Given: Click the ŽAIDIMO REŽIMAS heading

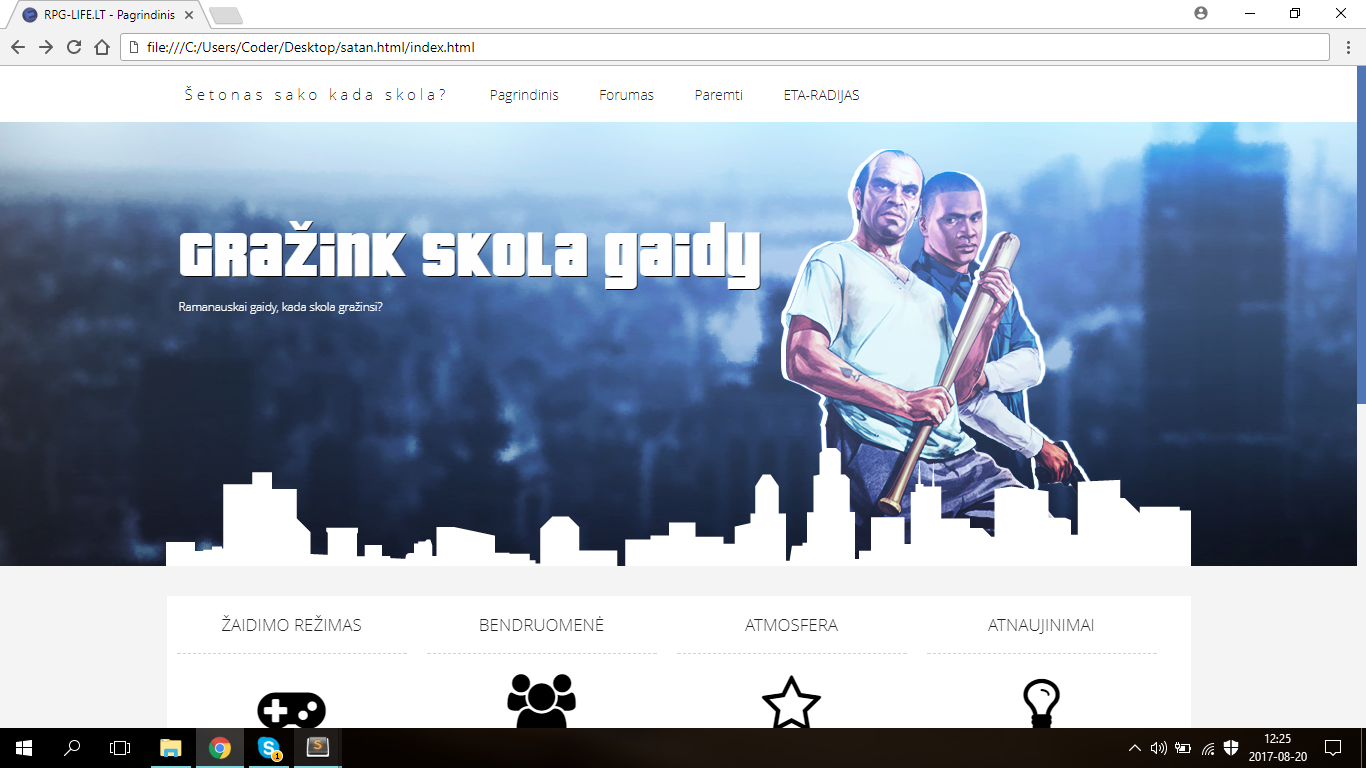Looking at the screenshot, I should coord(291,625).
